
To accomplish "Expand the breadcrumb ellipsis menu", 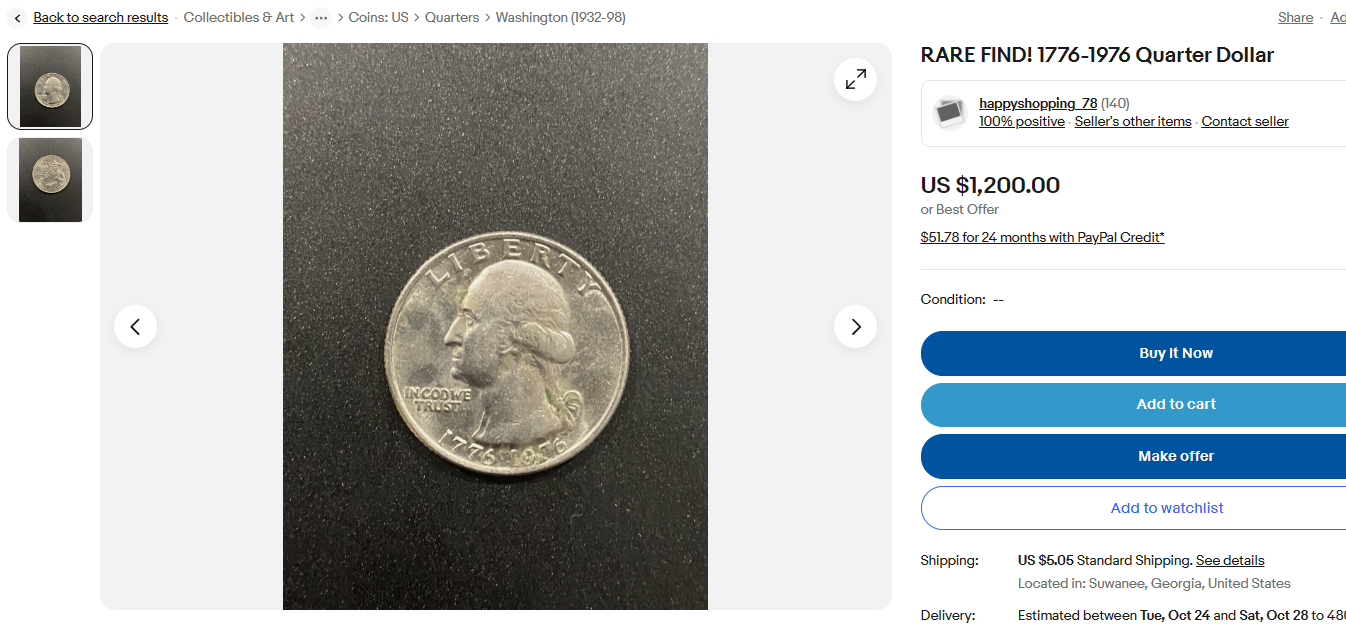I will [321, 18].
